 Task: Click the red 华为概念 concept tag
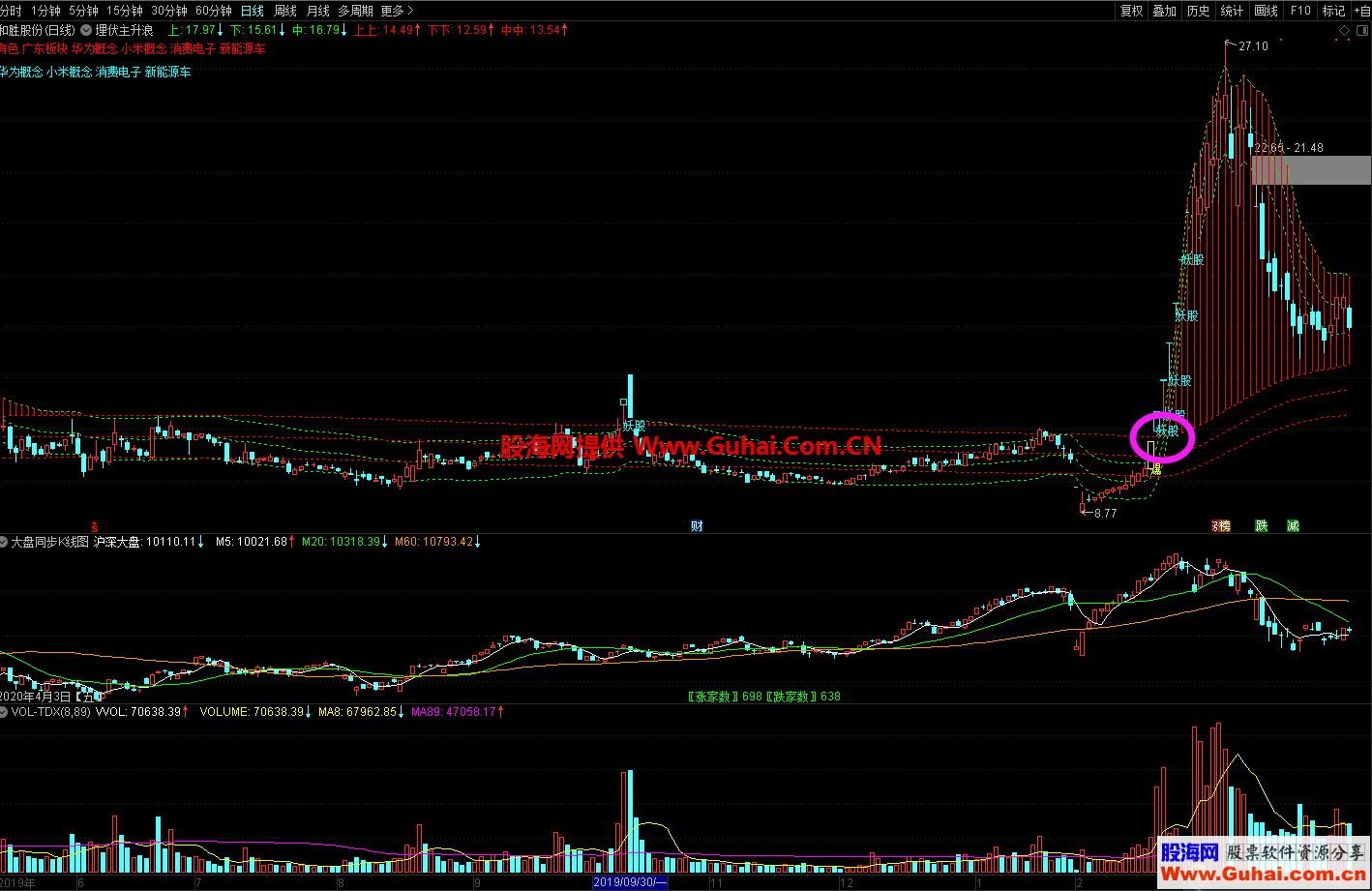coord(95,48)
